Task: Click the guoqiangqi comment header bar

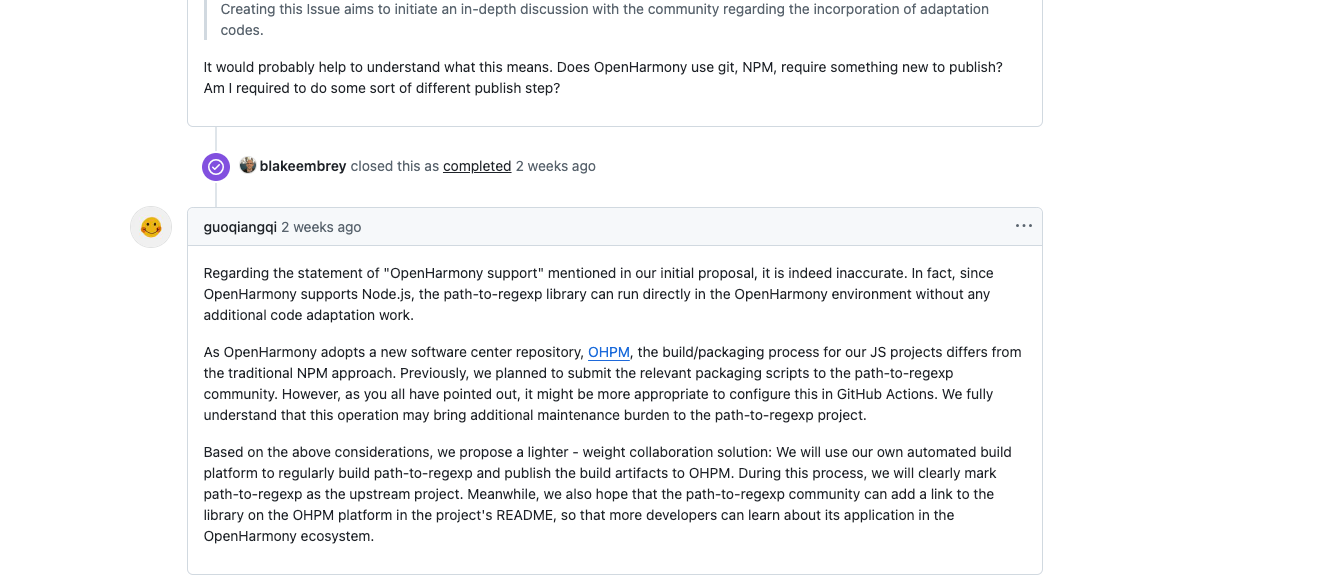Action: click(615, 226)
